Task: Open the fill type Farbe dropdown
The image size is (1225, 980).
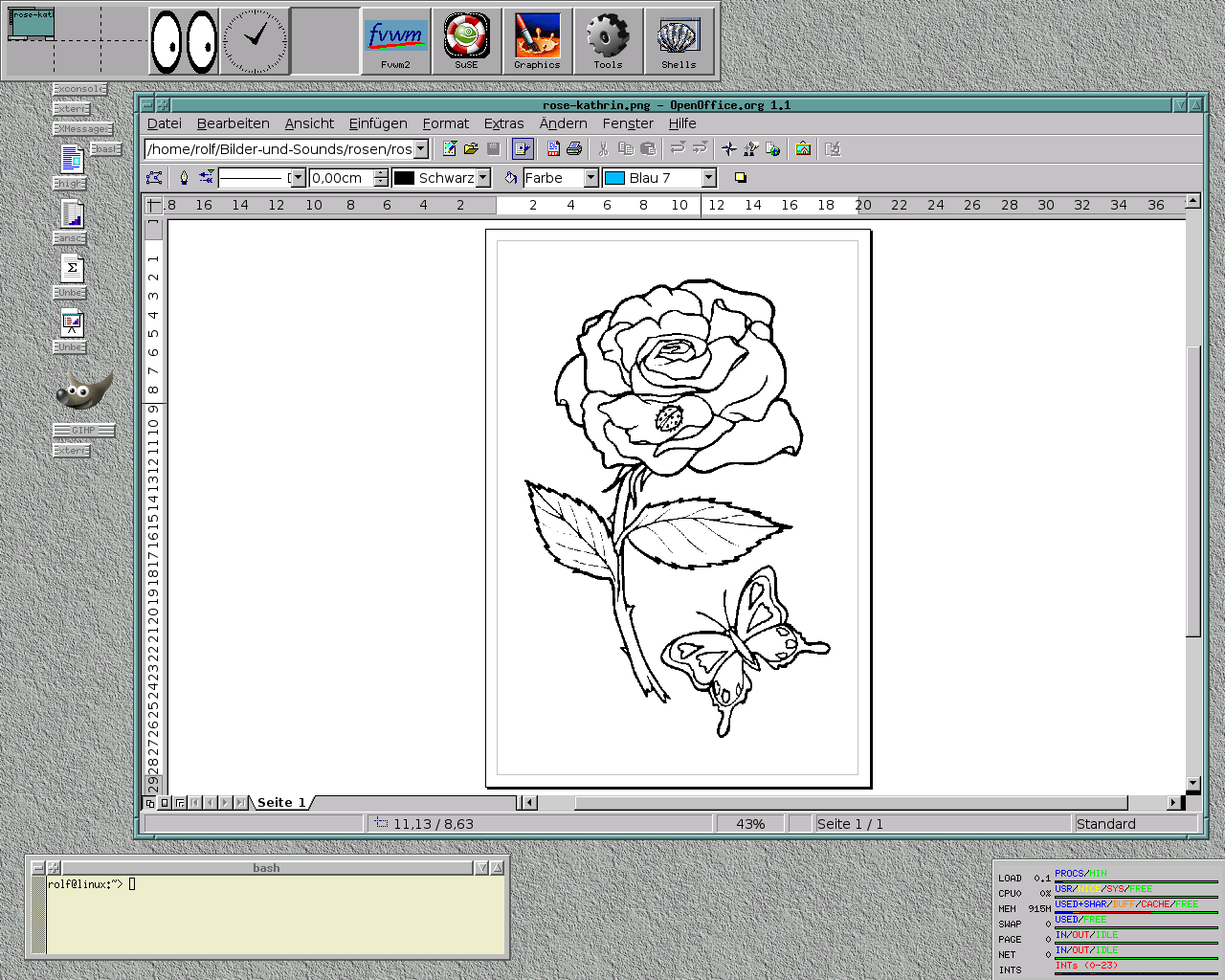Action: 590,178
